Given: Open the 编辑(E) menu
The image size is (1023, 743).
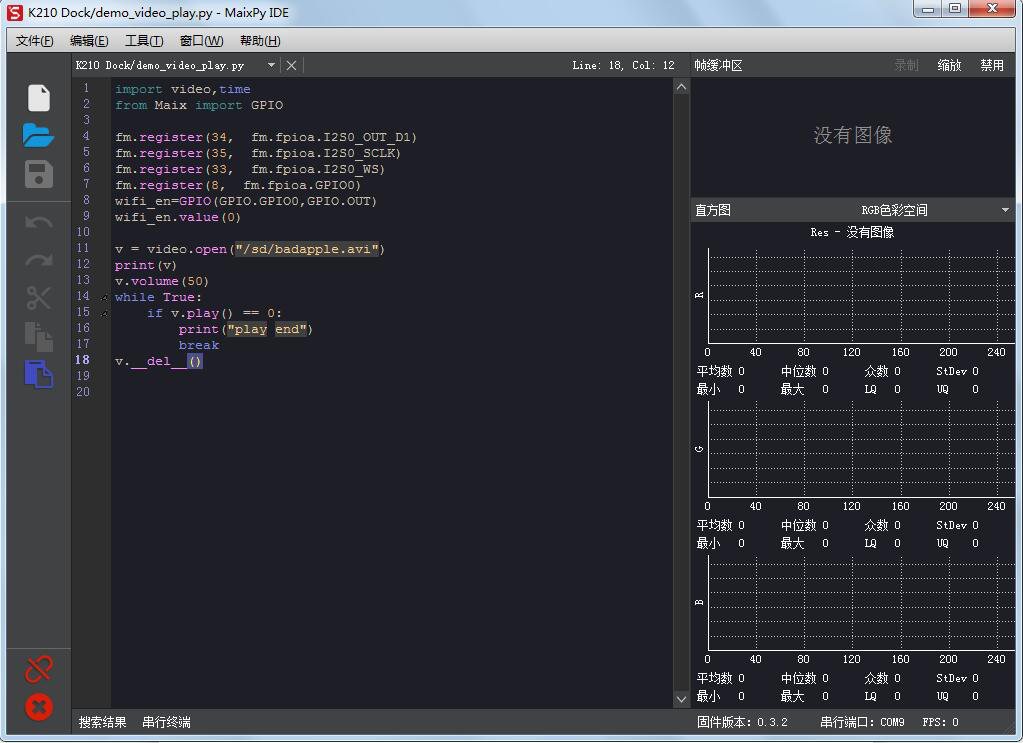Looking at the screenshot, I should [89, 40].
